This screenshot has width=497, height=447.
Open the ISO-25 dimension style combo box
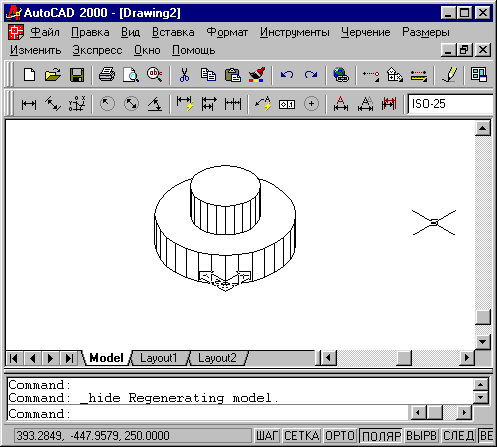click(x=450, y=104)
